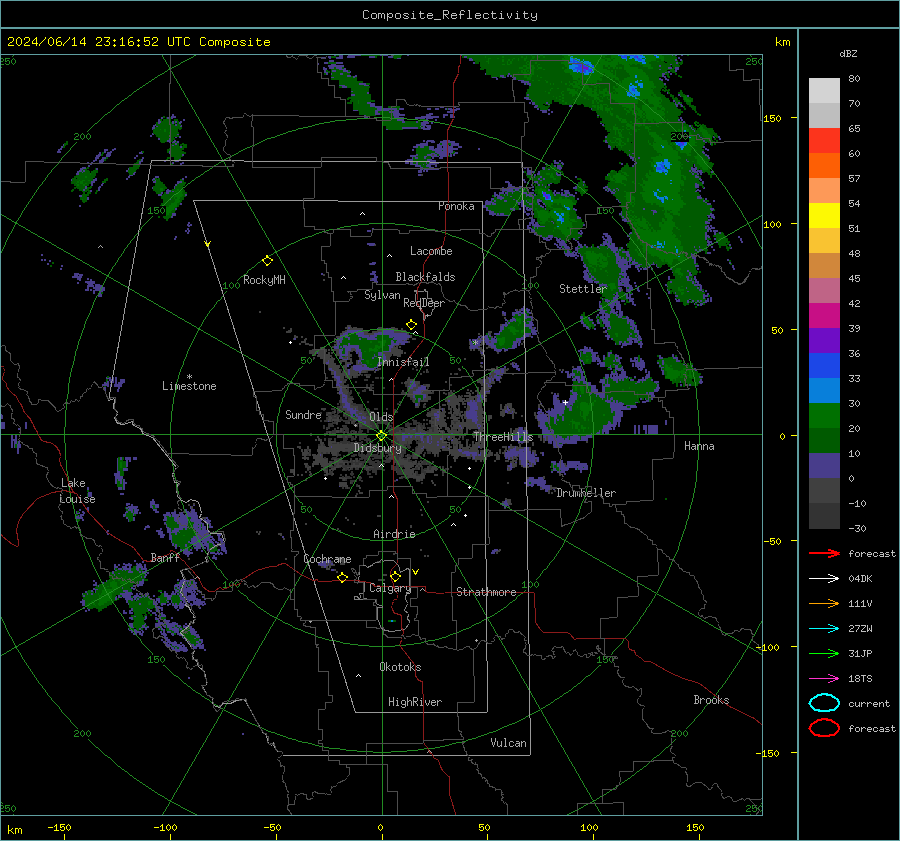Click the RedDeer city label

[424, 303]
